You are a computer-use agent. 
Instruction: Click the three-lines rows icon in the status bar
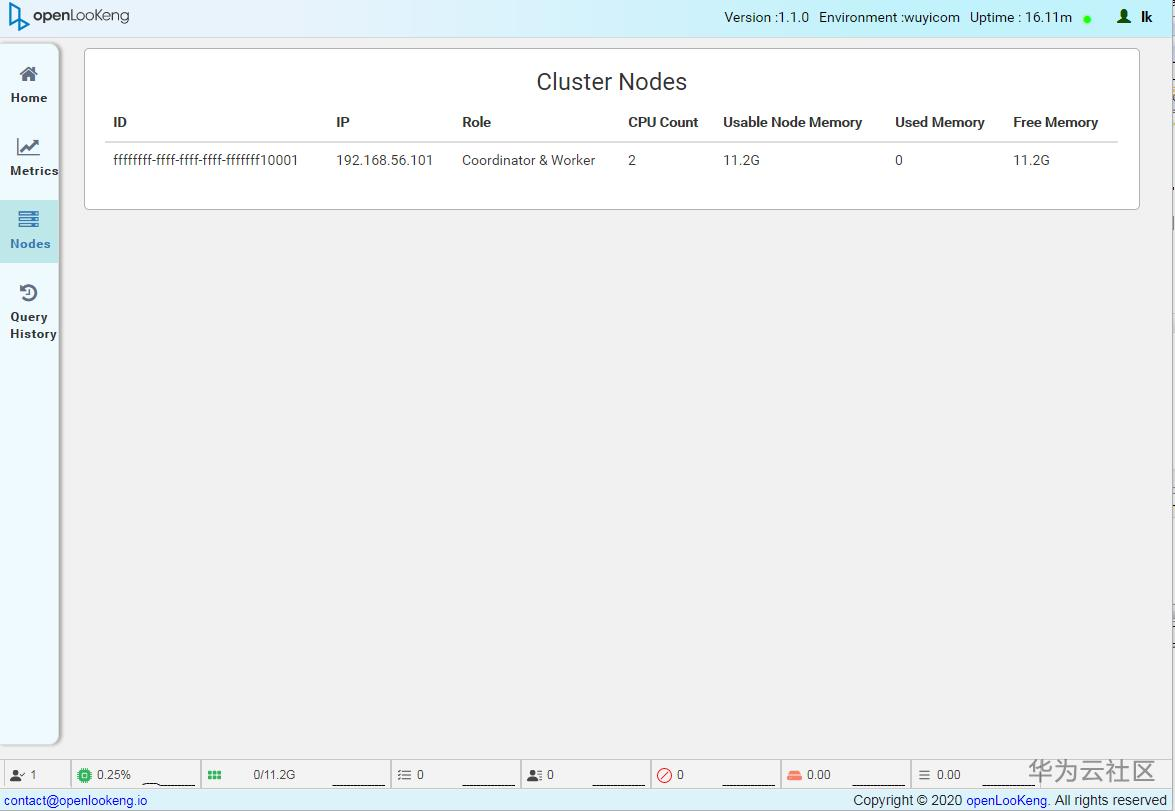pos(924,775)
